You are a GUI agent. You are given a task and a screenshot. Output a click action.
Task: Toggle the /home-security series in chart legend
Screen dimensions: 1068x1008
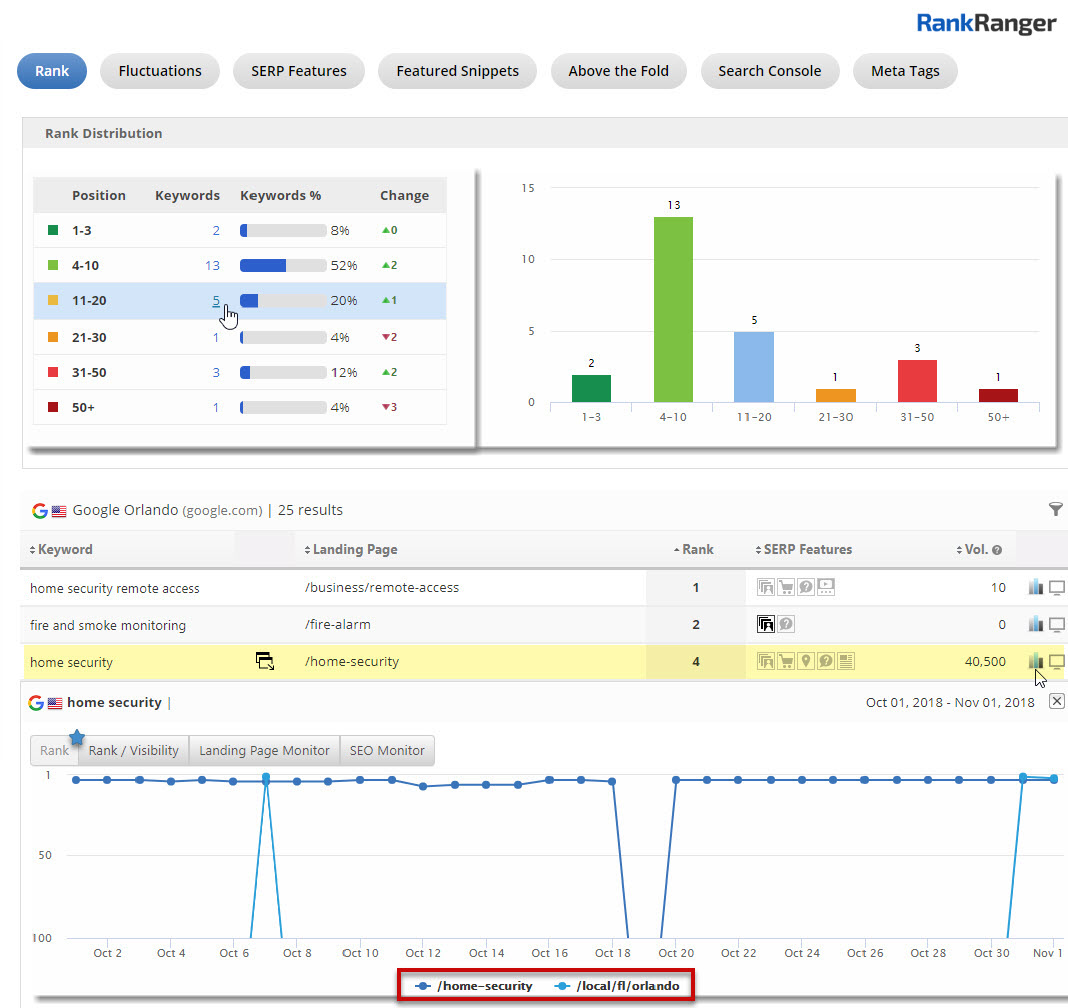475,986
